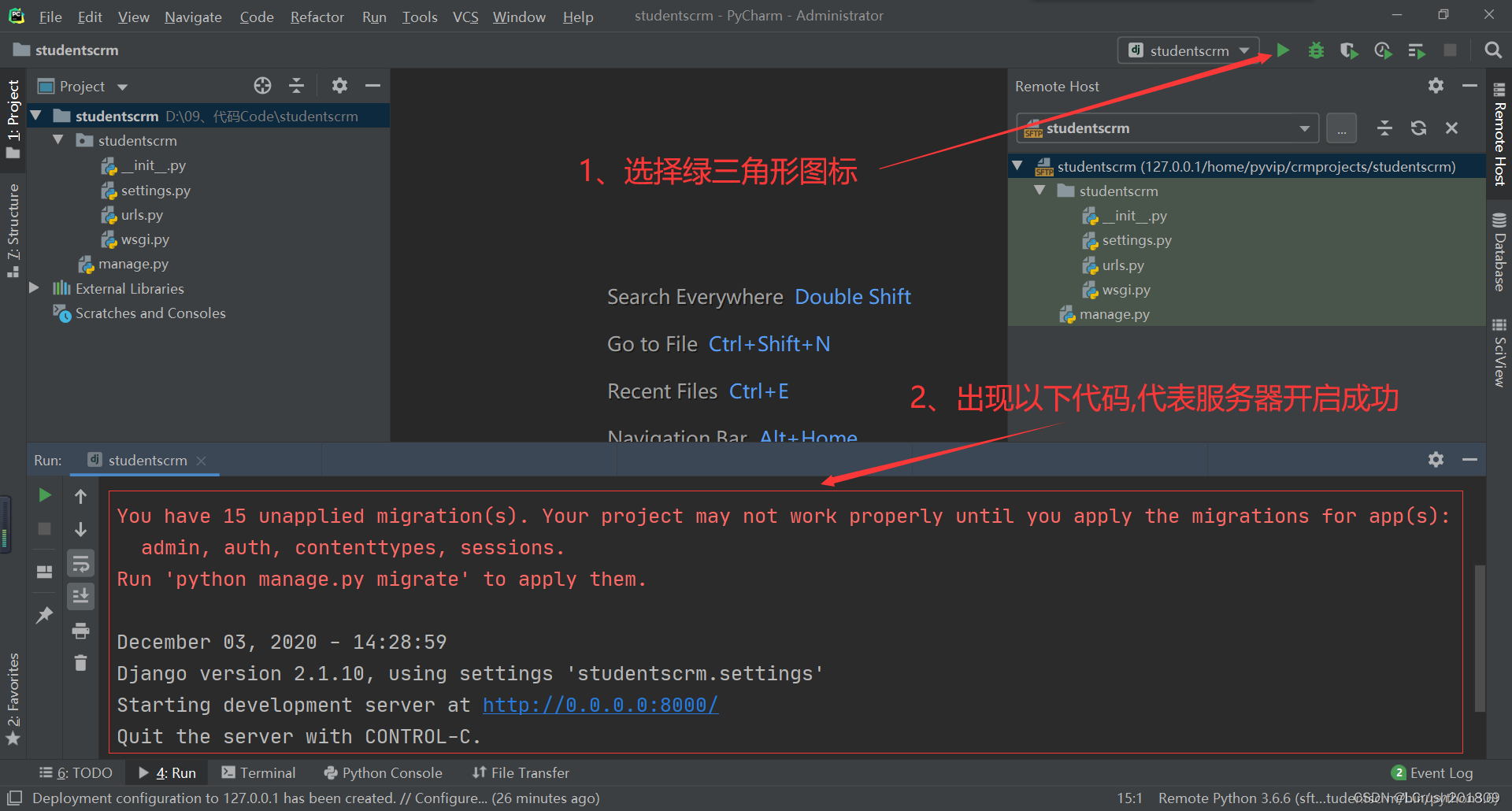This screenshot has width=1512, height=811.
Task: Open the Python Profiler run icon
Action: point(1383,50)
